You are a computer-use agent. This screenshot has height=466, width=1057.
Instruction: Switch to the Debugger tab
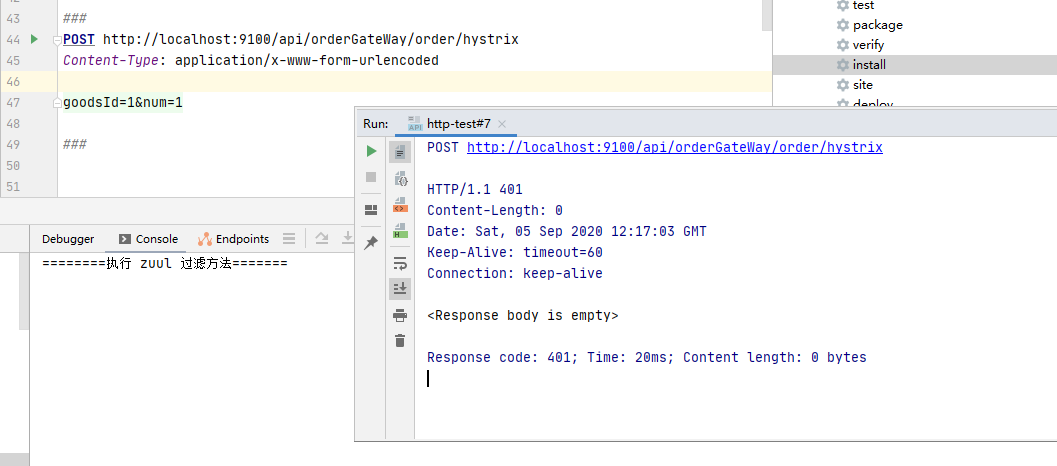pos(68,239)
